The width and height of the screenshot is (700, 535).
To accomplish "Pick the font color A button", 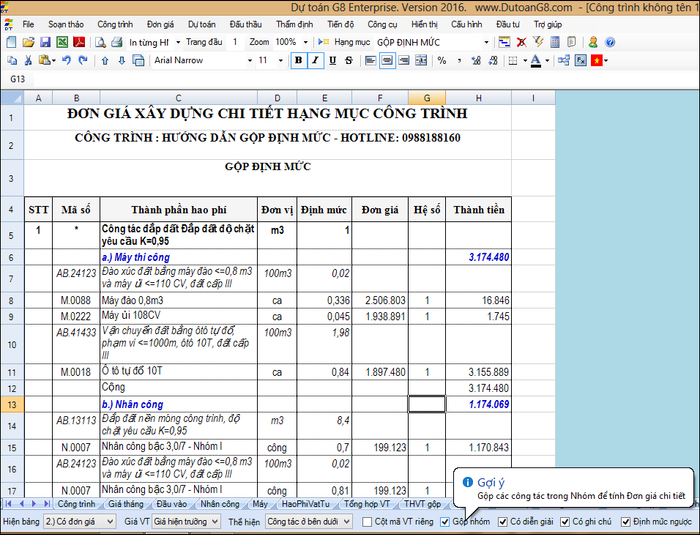I will pos(538,61).
